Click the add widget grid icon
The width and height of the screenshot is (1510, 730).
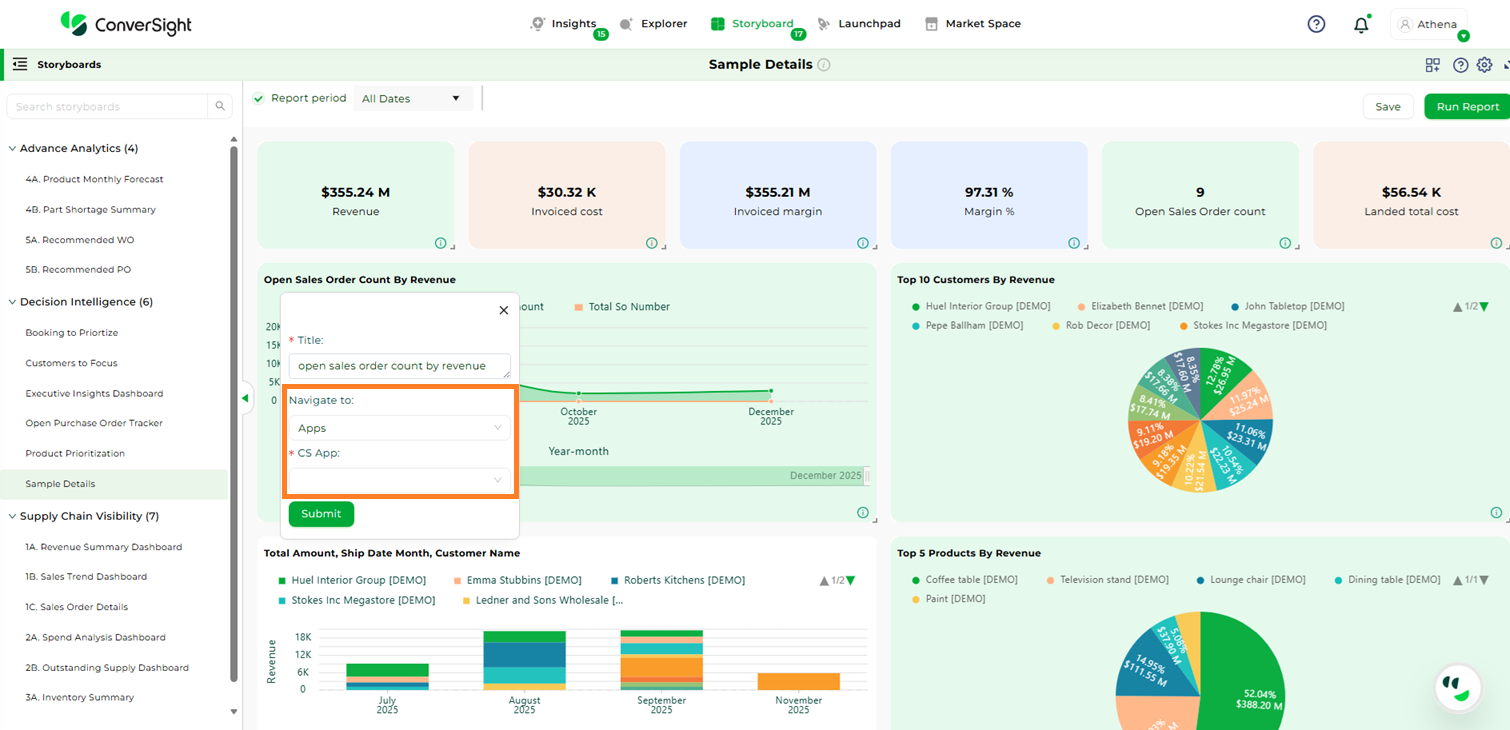coord(1433,65)
